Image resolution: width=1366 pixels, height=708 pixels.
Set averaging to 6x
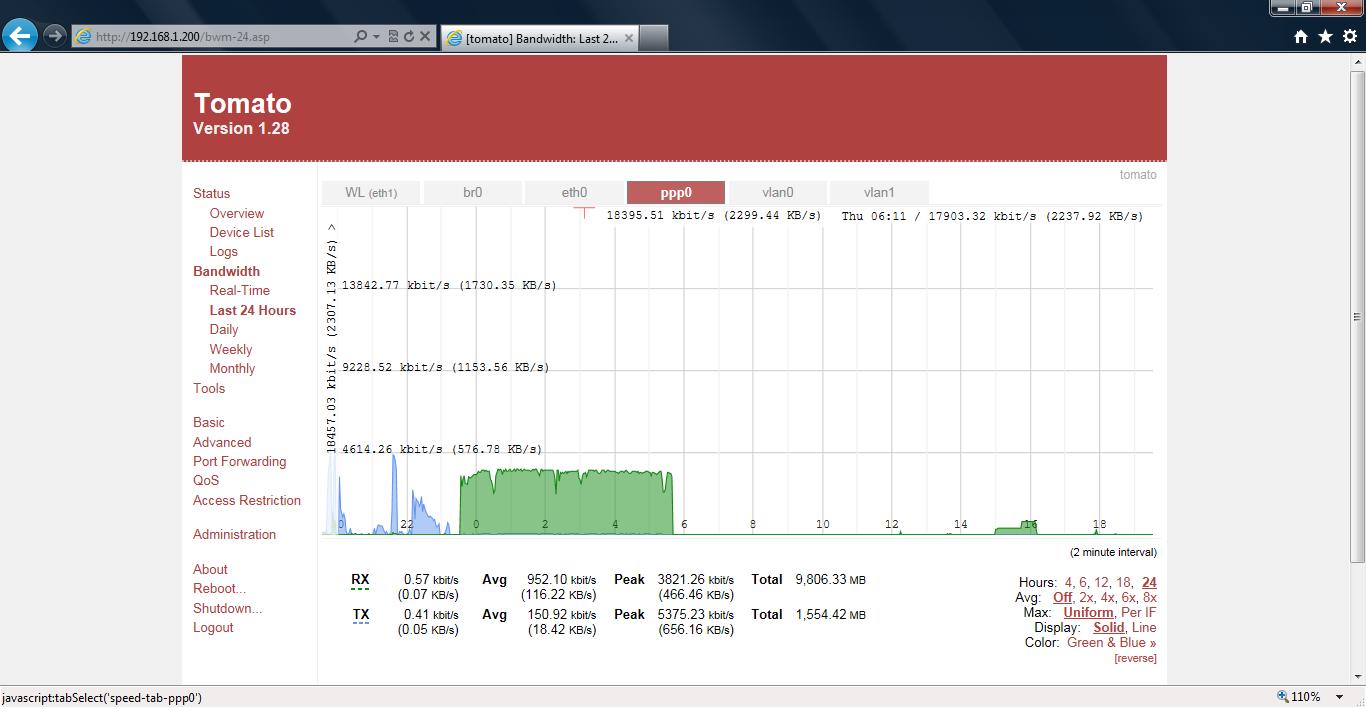coord(1128,597)
